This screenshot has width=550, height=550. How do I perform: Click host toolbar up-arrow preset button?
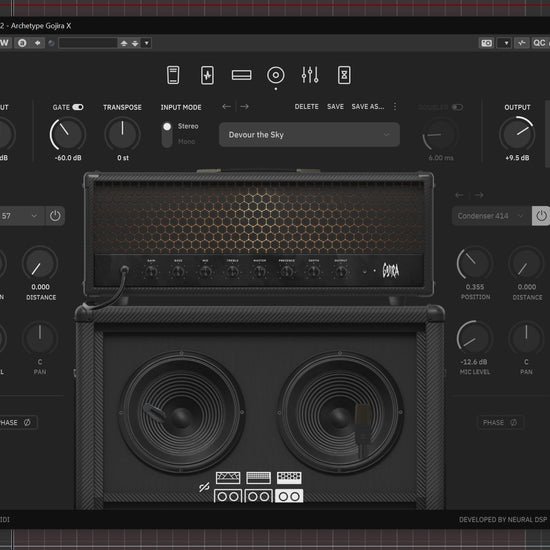click(x=124, y=43)
